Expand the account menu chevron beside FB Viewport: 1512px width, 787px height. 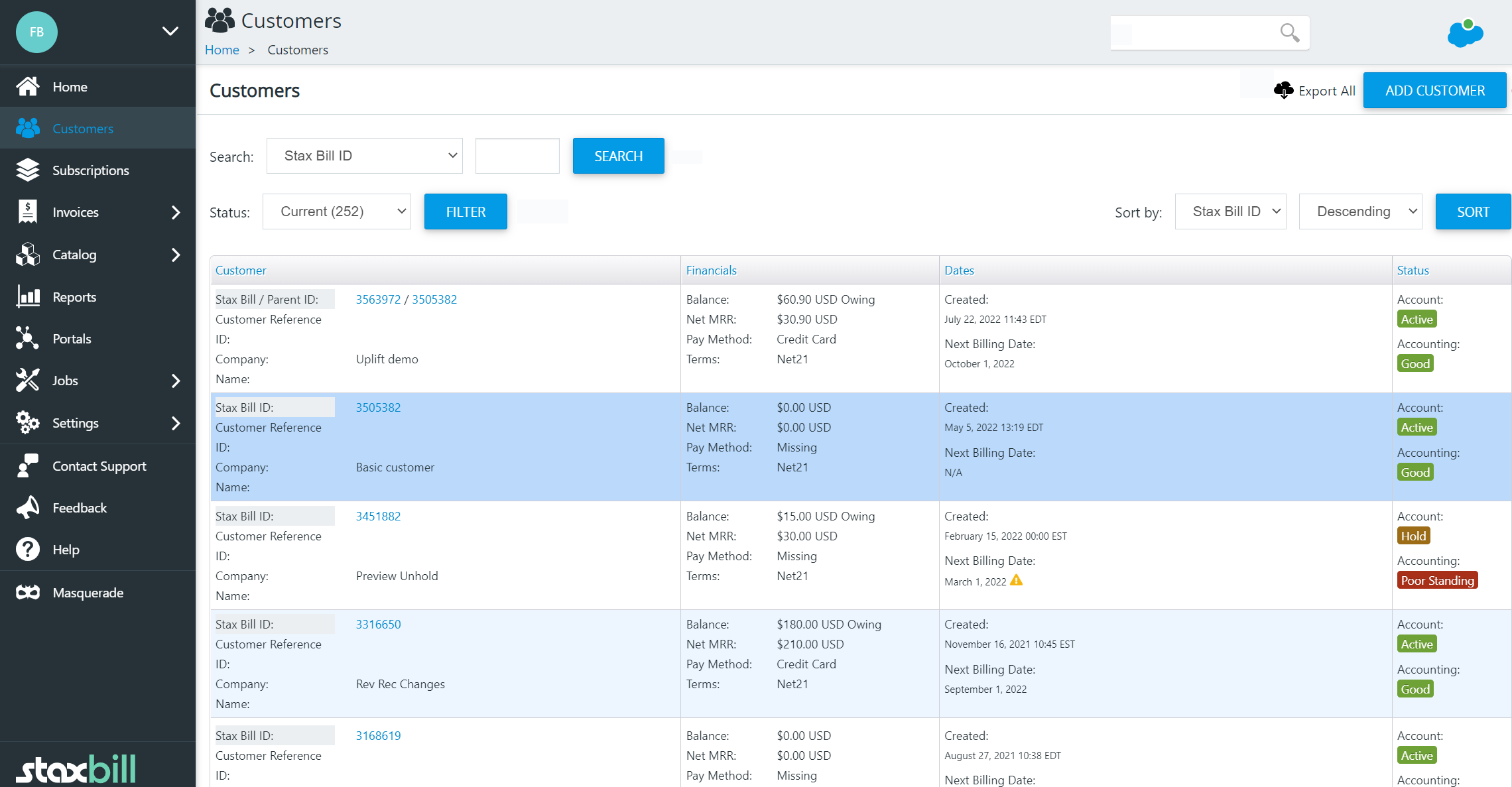click(170, 31)
